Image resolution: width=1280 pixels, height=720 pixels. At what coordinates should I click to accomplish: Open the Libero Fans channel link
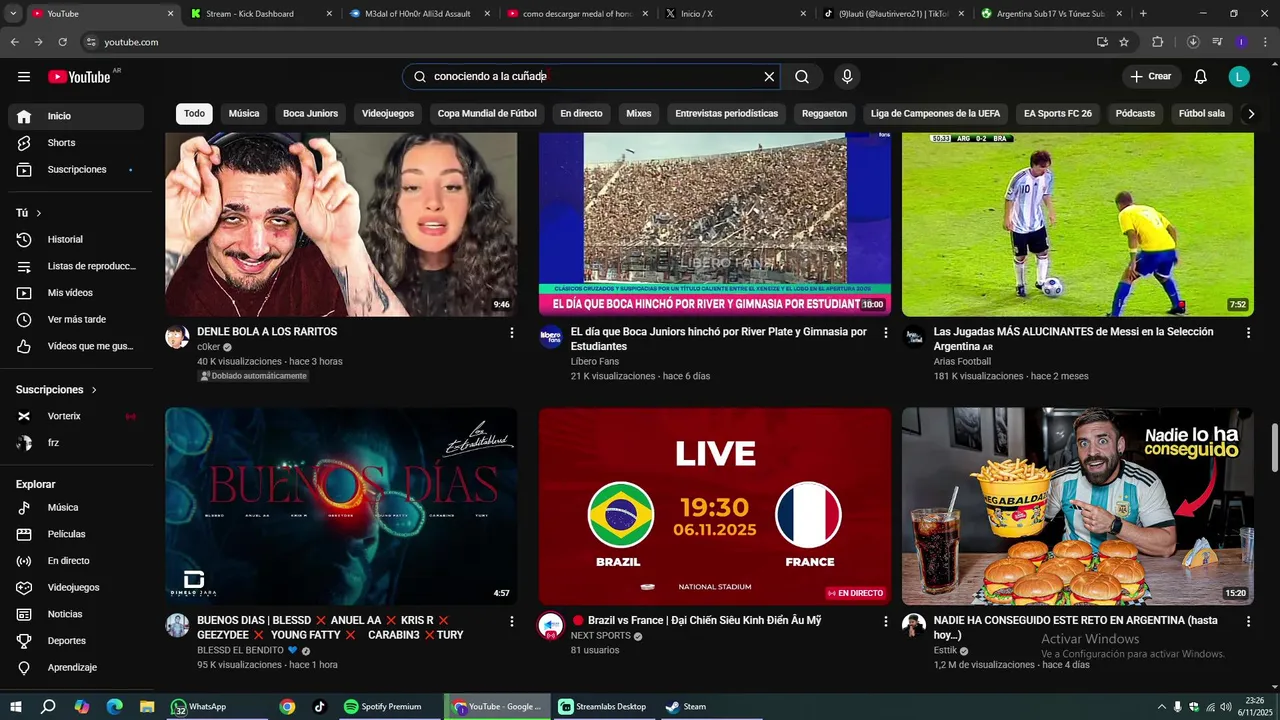coord(595,362)
